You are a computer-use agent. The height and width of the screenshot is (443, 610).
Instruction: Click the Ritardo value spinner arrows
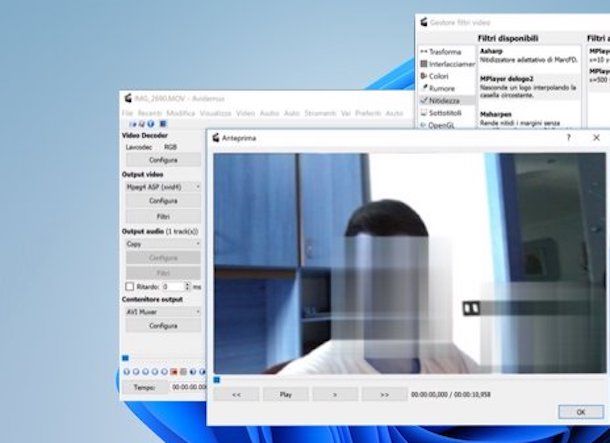click(188, 287)
